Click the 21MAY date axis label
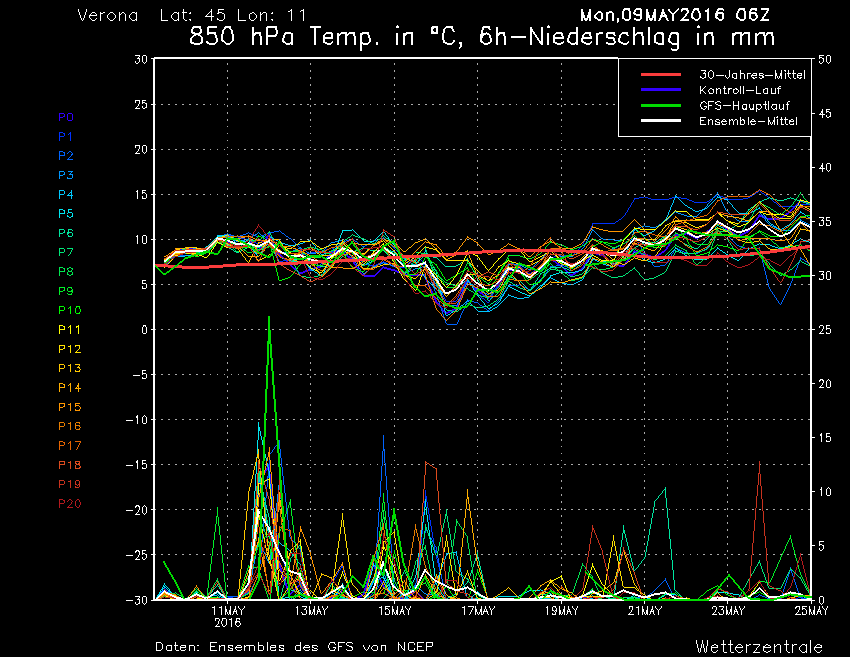The height and width of the screenshot is (657, 850). (x=645, y=611)
